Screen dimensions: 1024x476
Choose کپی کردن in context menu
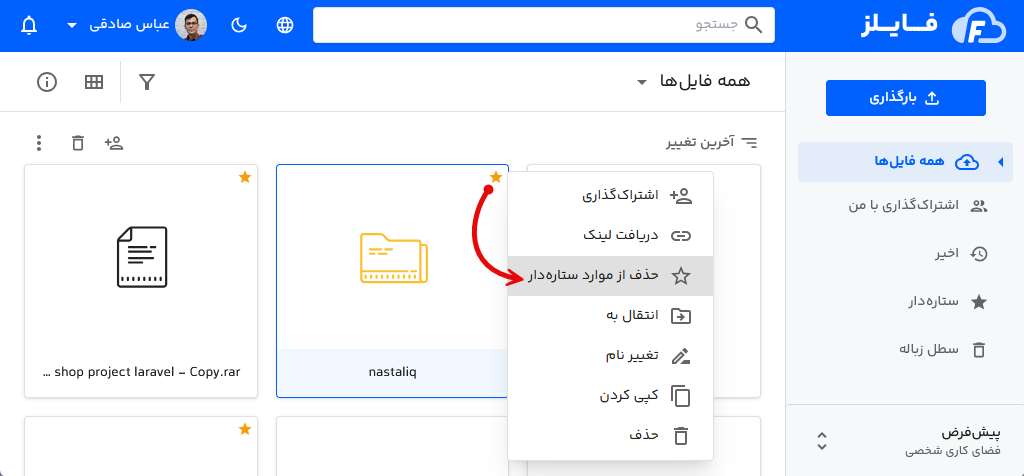[x=610, y=396]
